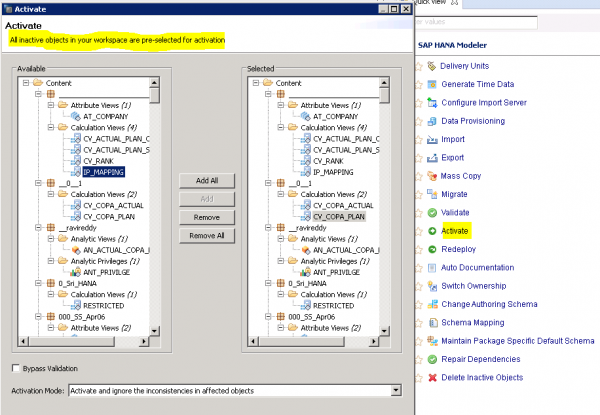The width and height of the screenshot is (600, 415).
Task: Click the Delivery Units tag icon
Action: click(432, 66)
